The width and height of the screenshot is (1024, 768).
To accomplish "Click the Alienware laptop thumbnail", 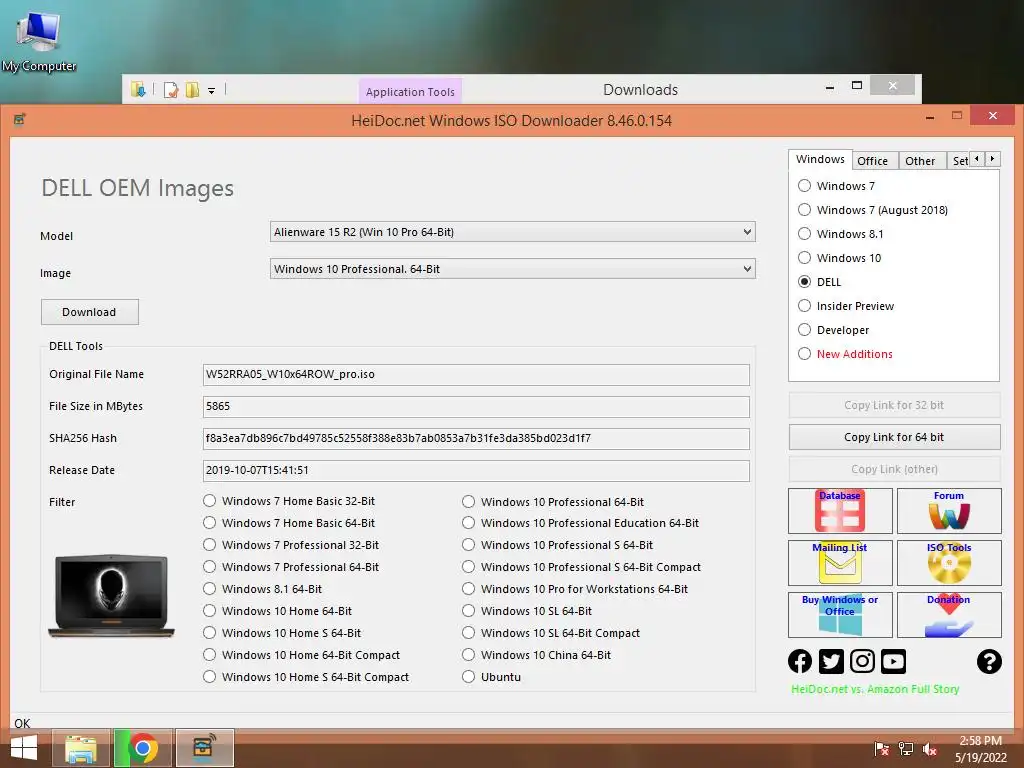I will coord(112,596).
